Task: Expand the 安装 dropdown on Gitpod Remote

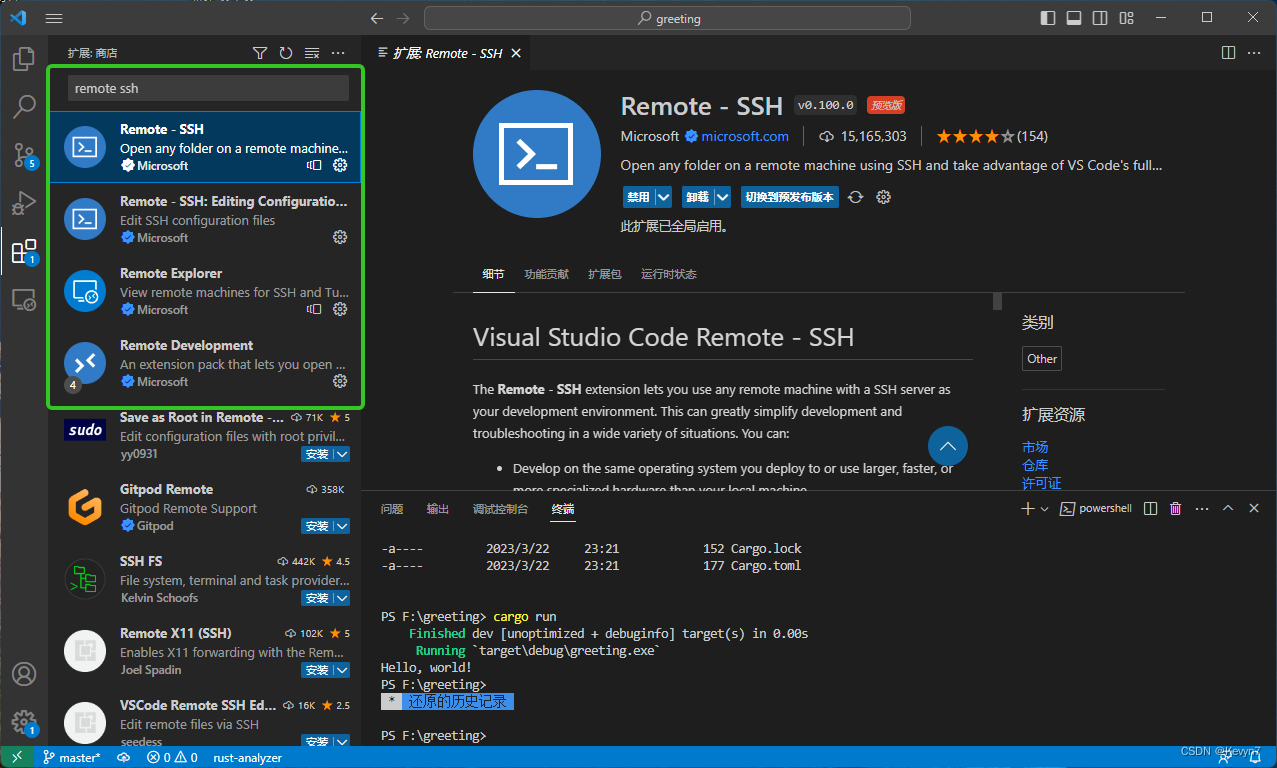Action: point(340,525)
